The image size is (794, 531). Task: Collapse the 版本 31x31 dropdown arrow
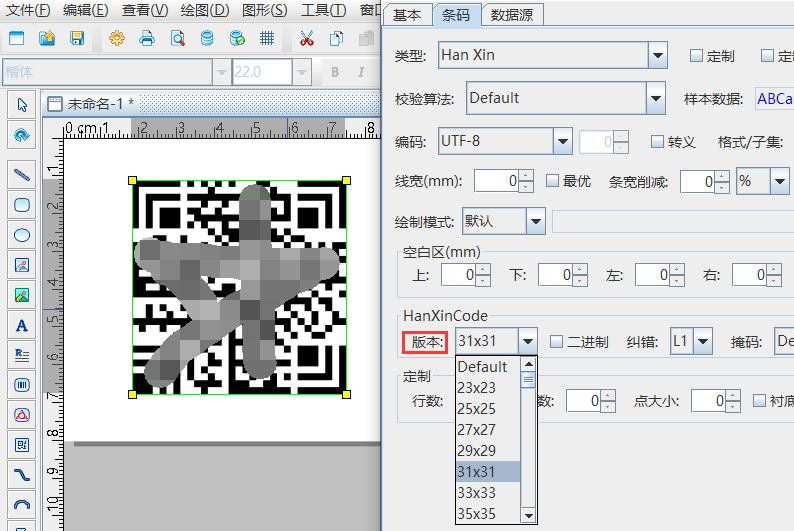coord(528,342)
